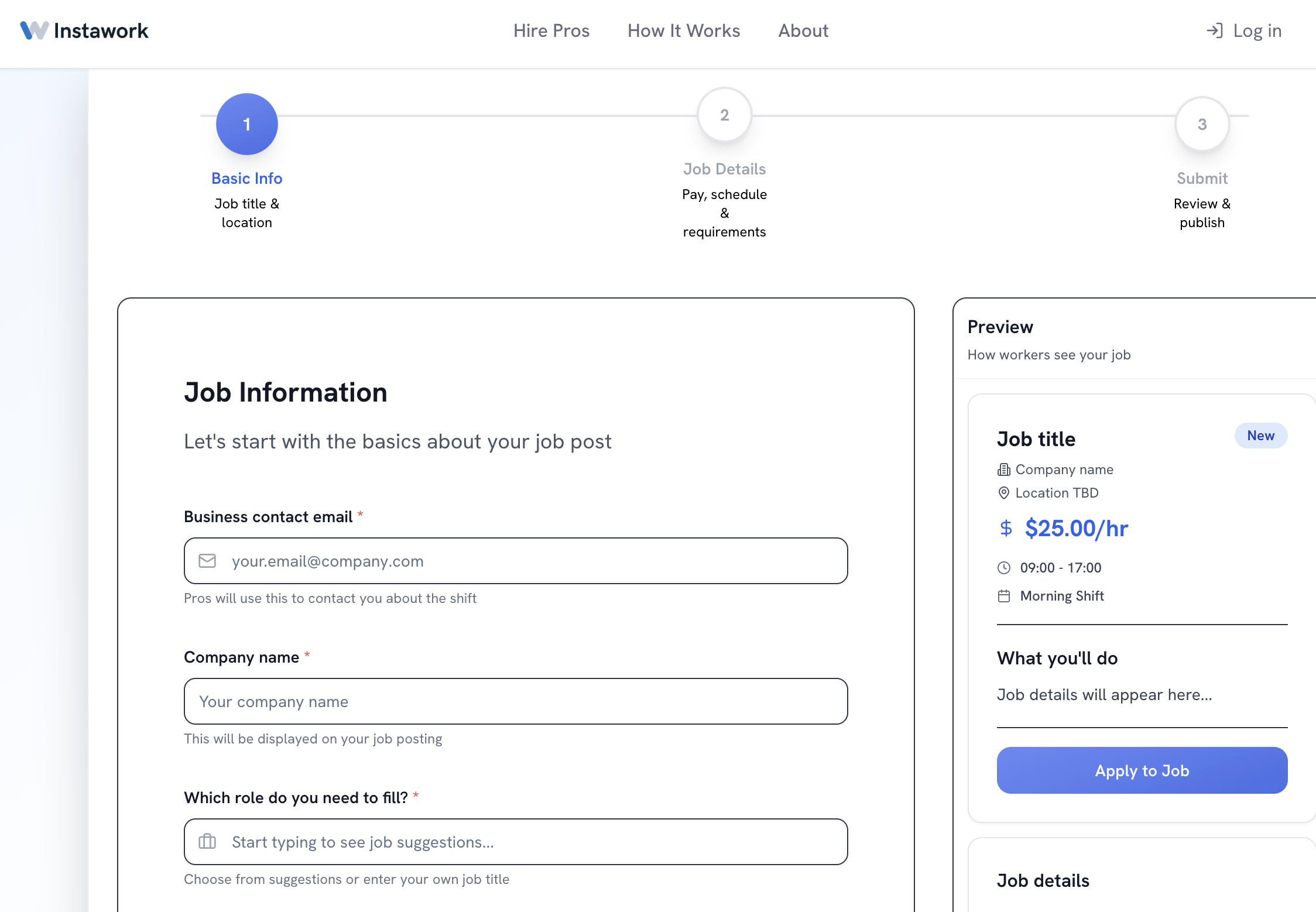Click the Instawork logo
Screen dimensions: 1316x912
coord(84,30)
